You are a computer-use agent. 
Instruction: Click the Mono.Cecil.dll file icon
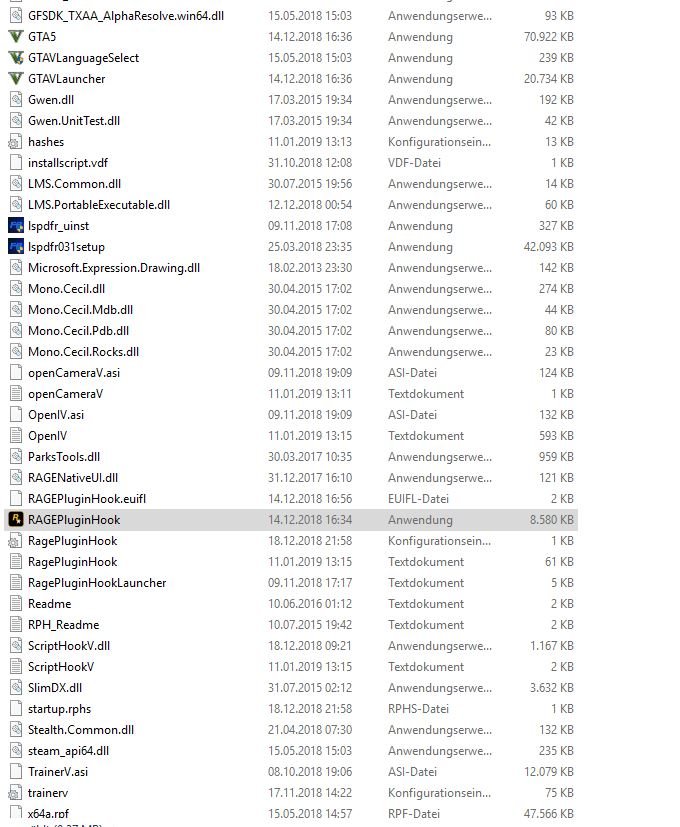point(16,289)
